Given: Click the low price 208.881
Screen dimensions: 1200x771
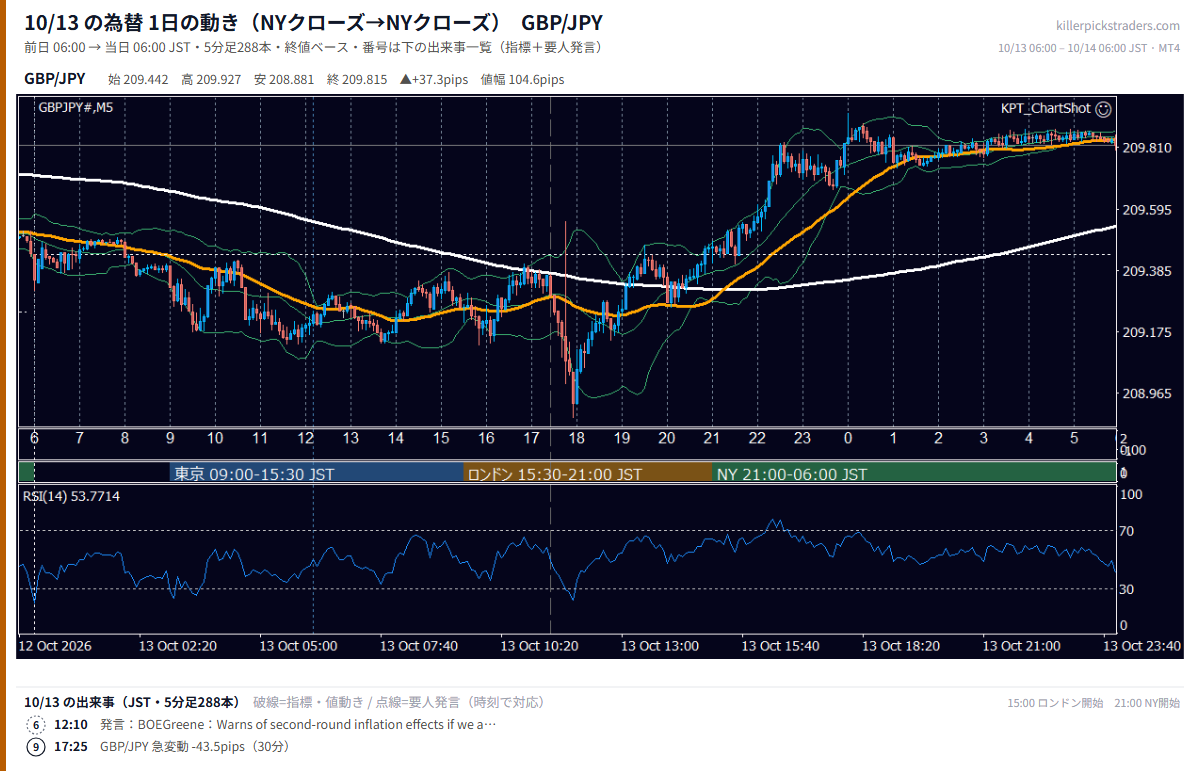Looking at the screenshot, I should pyautogui.click(x=284, y=80).
